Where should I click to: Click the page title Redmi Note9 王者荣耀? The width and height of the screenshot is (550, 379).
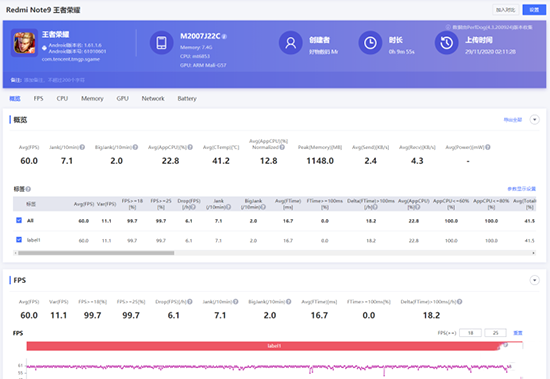click(43, 10)
